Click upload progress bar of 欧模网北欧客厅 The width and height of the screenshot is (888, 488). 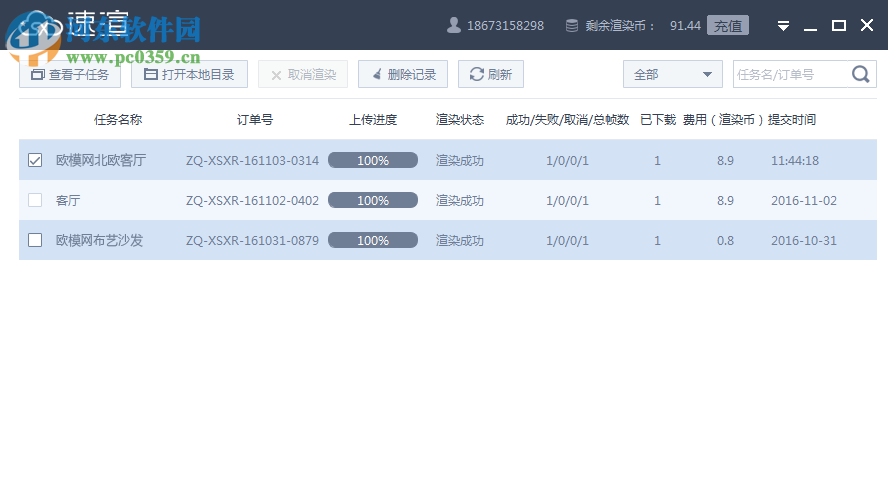373,160
